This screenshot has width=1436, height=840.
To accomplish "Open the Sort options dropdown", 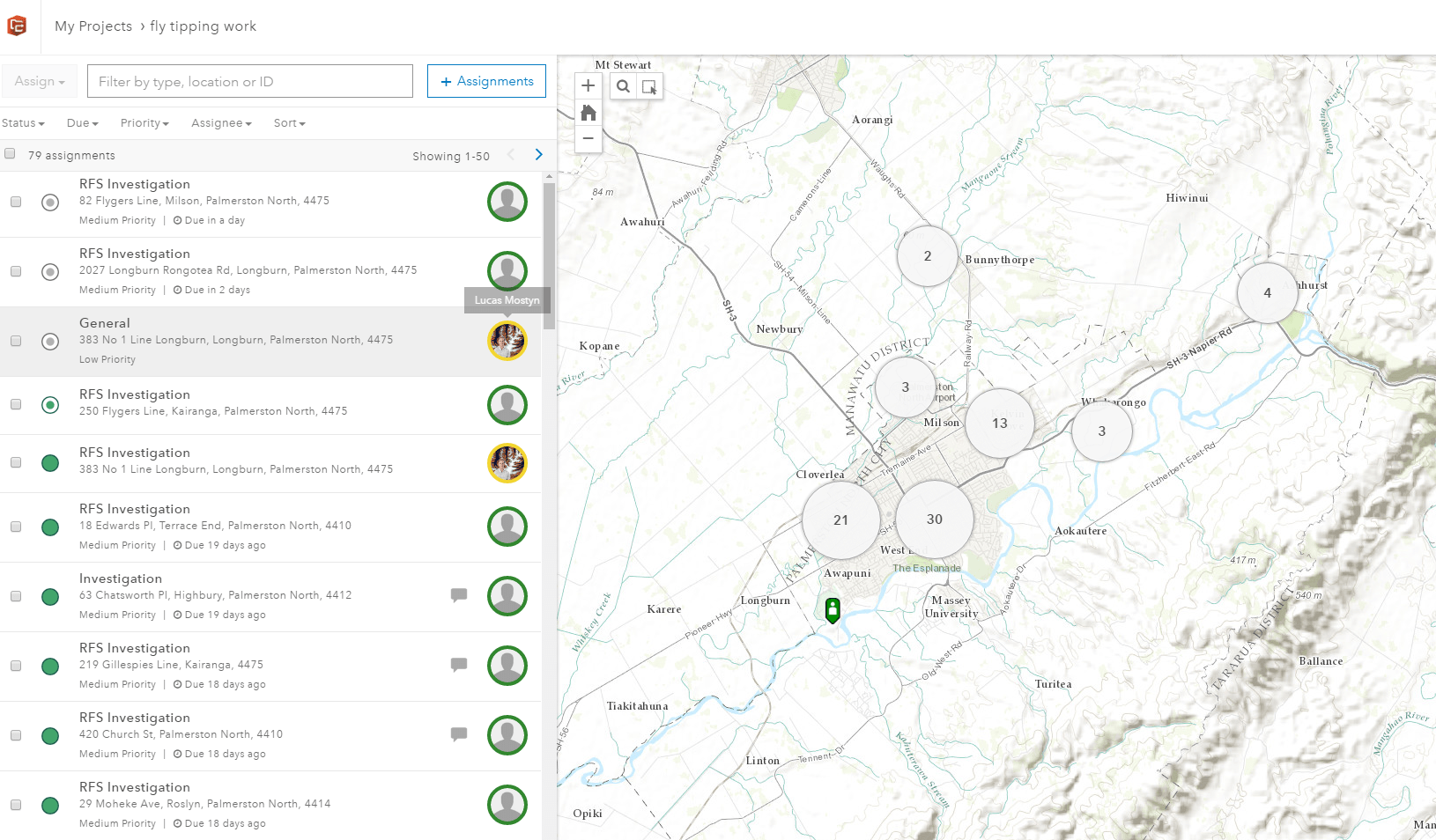I will tap(288, 122).
